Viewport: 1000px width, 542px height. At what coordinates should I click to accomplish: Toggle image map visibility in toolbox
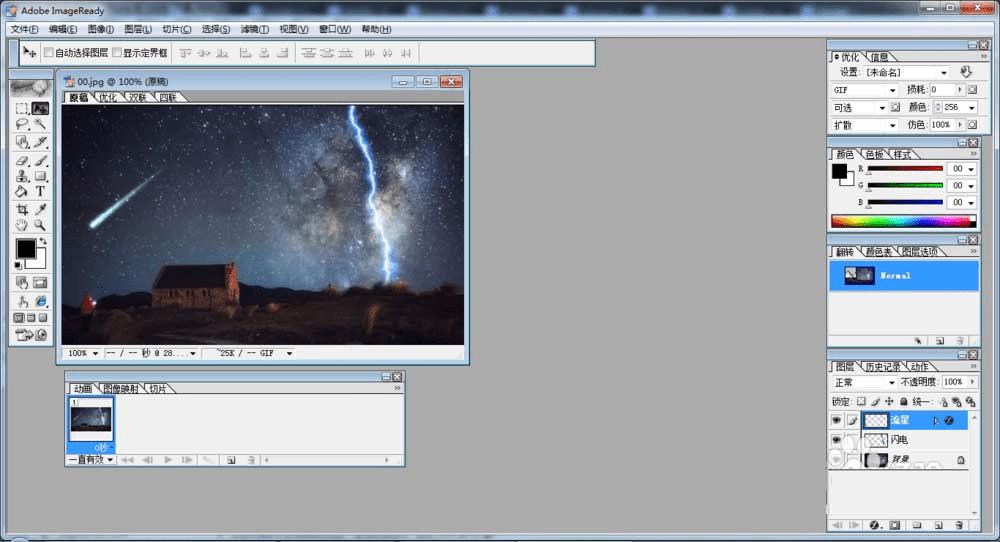tap(22, 282)
